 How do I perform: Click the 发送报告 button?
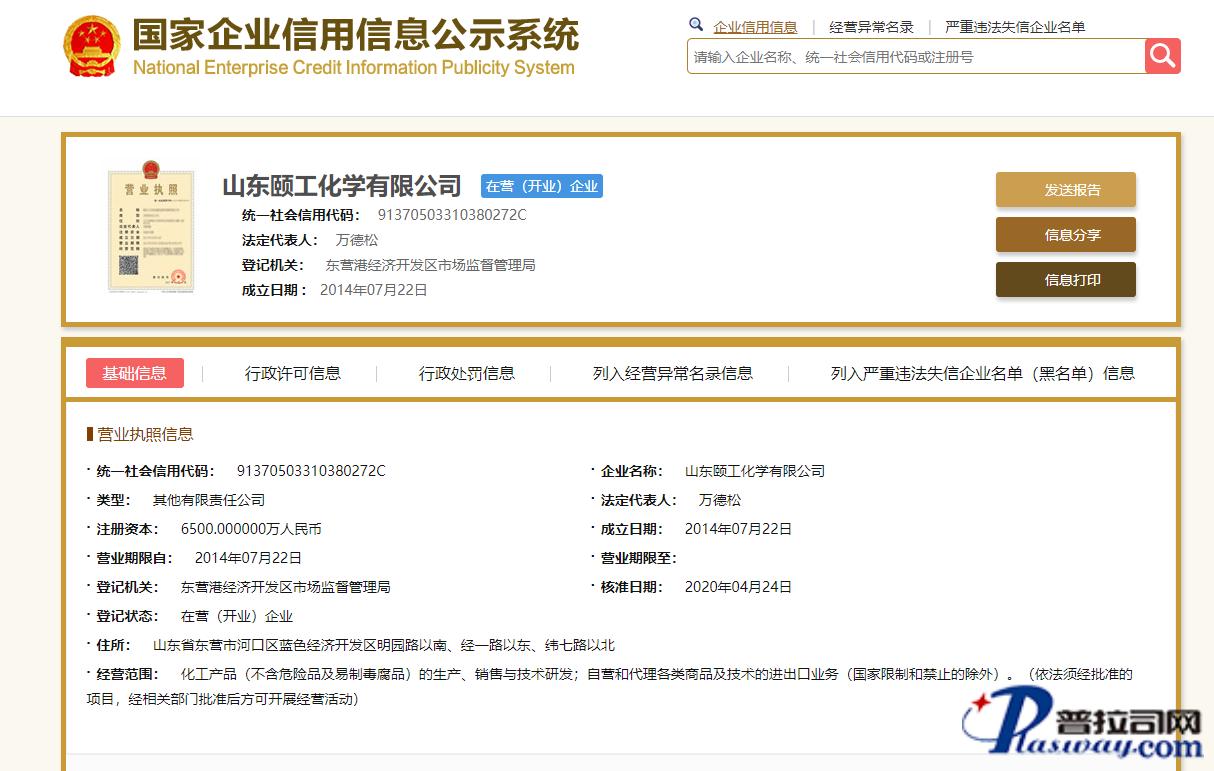1065,190
